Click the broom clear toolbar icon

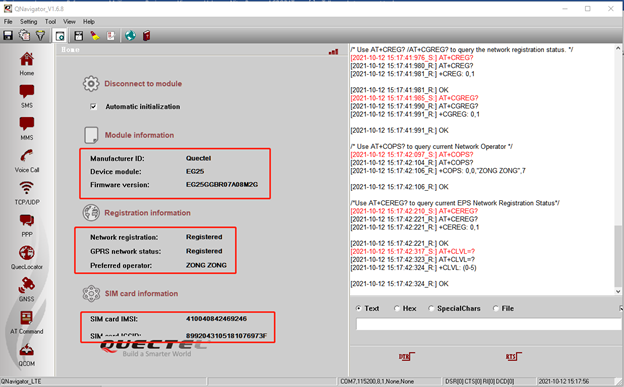pos(95,36)
